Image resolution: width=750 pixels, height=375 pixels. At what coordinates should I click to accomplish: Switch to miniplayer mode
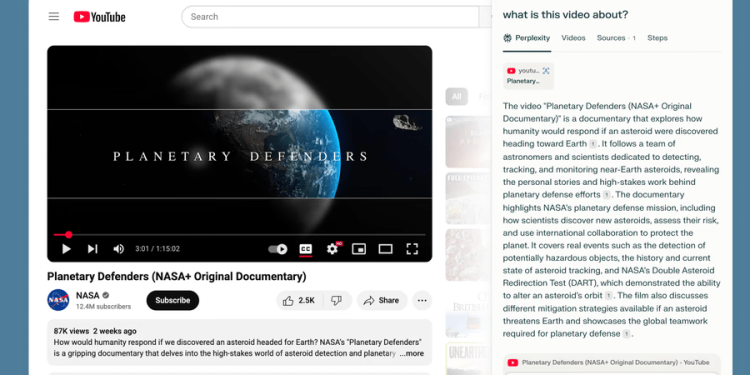pos(359,249)
